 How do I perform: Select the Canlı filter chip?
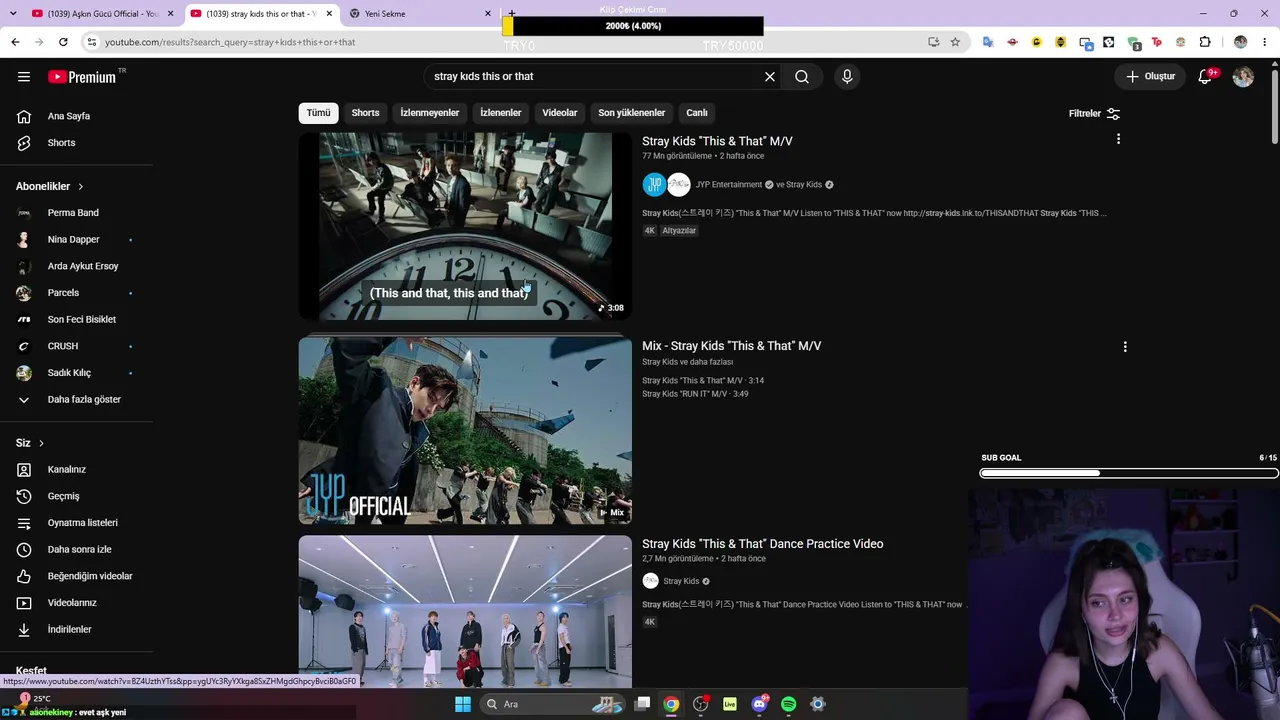(697, 113)
